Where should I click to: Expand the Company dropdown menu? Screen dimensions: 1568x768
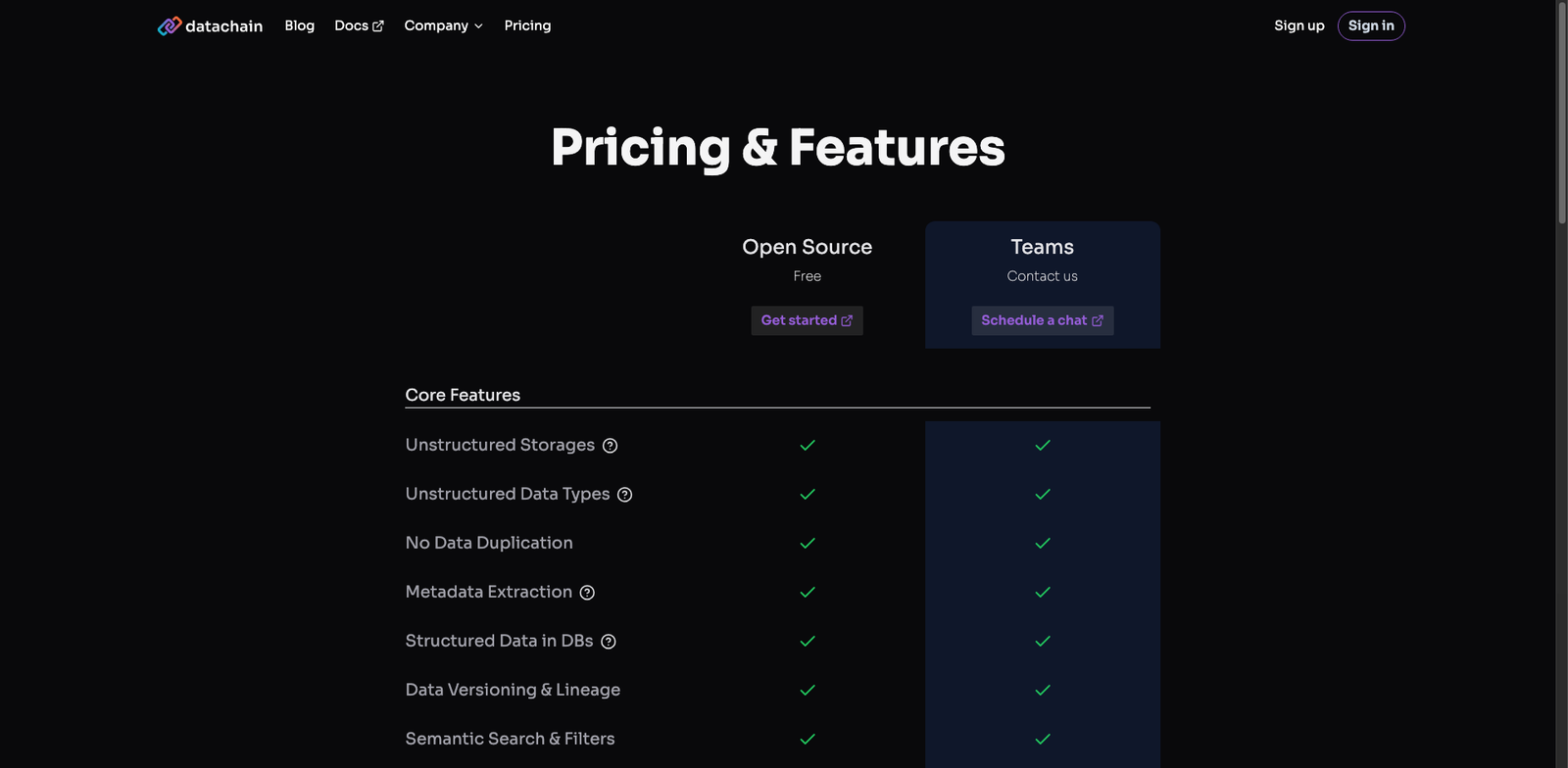tap(444, 25)
